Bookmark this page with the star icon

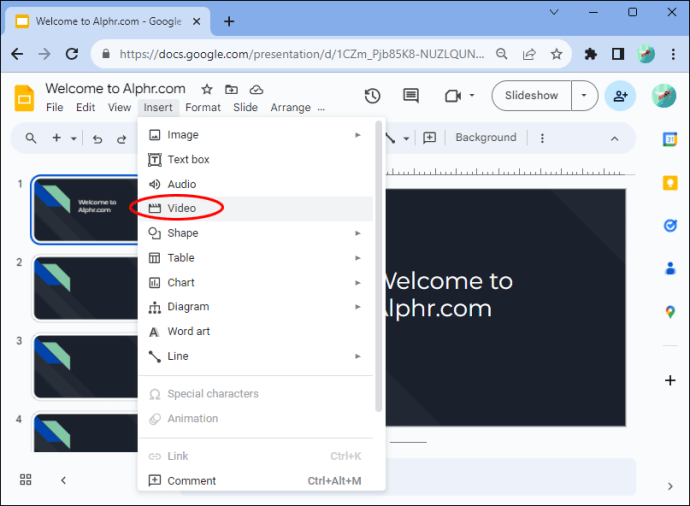(x=557, y=54)
